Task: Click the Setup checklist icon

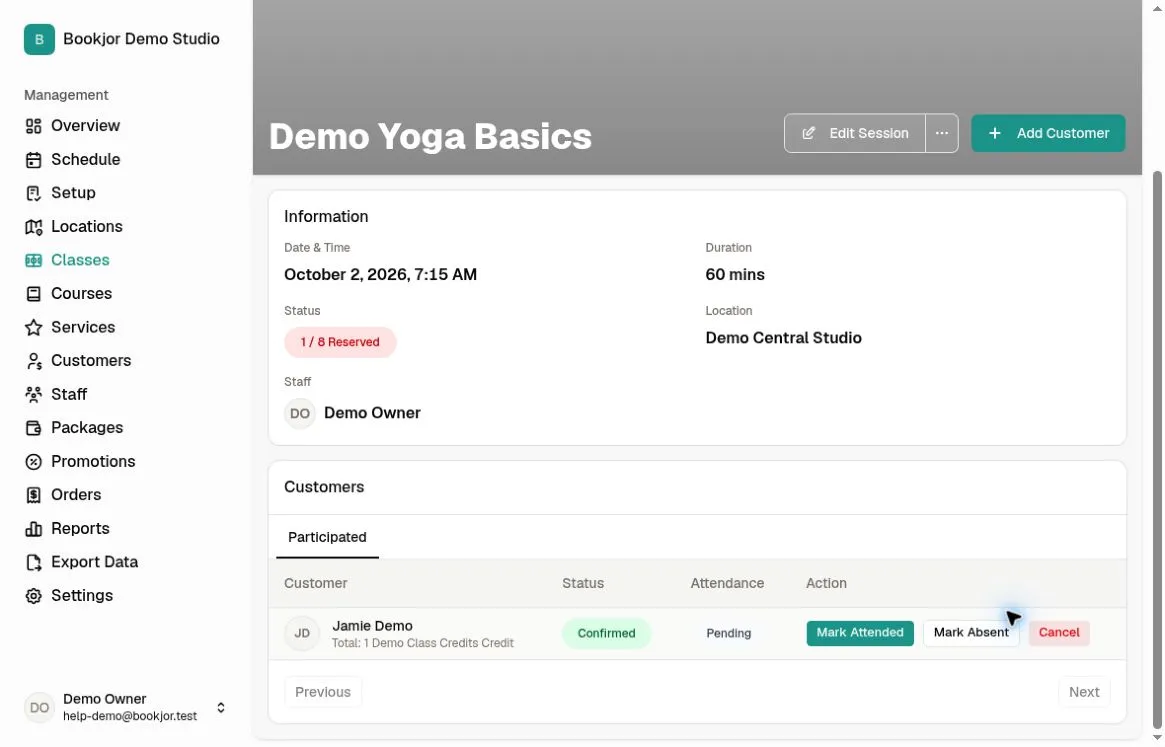Action: [x=33, y=193]
